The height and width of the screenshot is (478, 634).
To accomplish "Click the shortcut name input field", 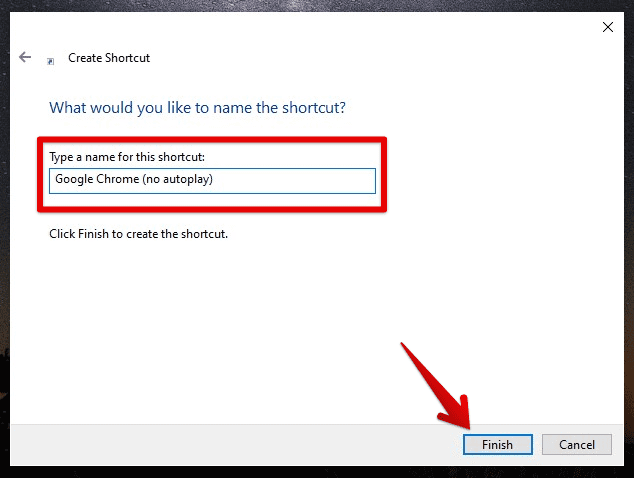I will (212, 181).
